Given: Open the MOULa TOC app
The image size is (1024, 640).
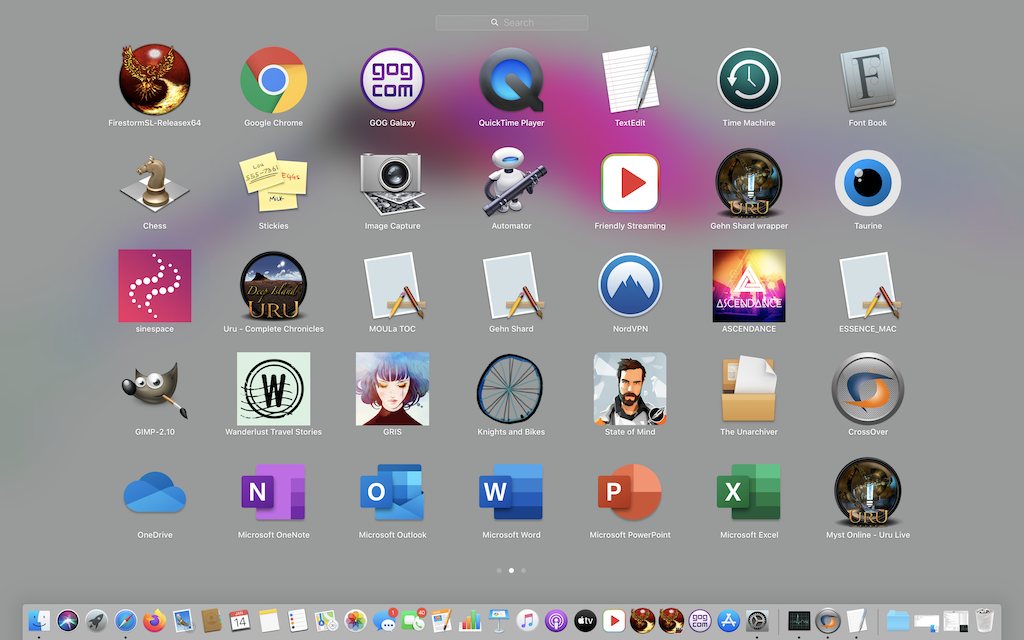Looking at the screenshot, I should pyautogui.click(x=392, y=286).
